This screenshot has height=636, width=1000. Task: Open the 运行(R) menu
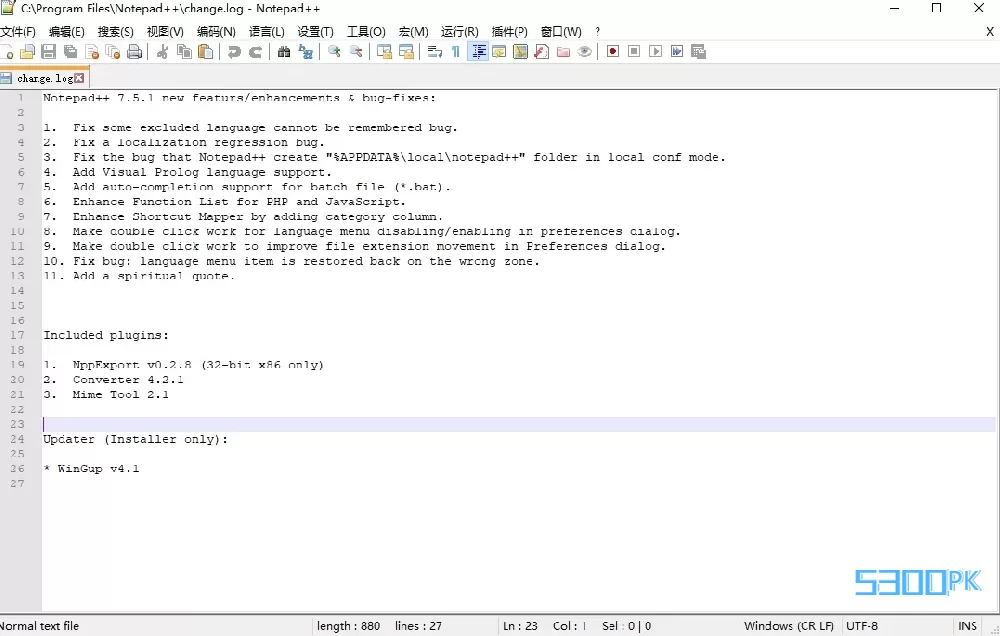click(x=459, y=31)
